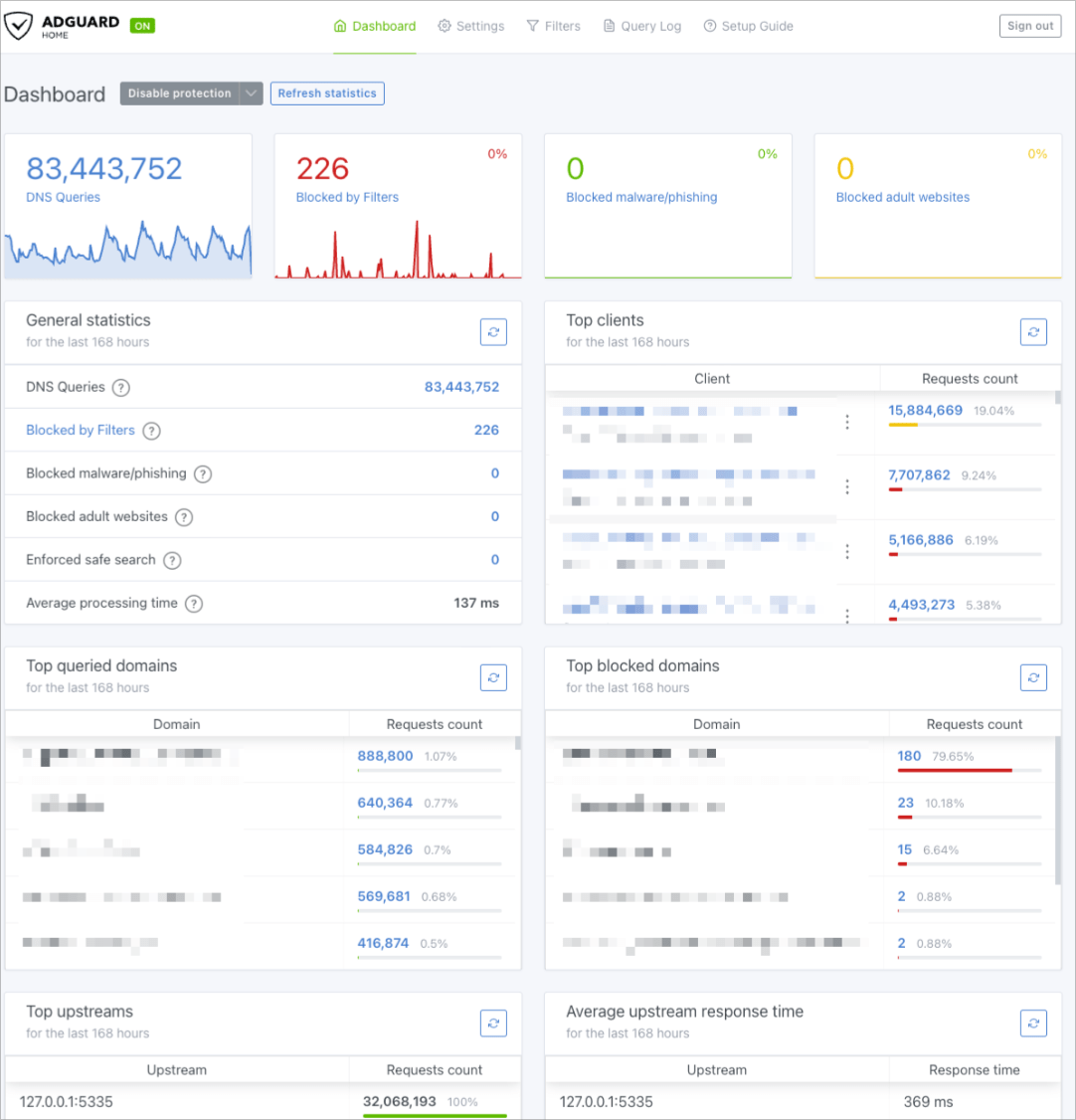Viewport: 1076px width, 1120px height.
Task: Click refresh icon on Top queried domains
Action: point(493,678)
